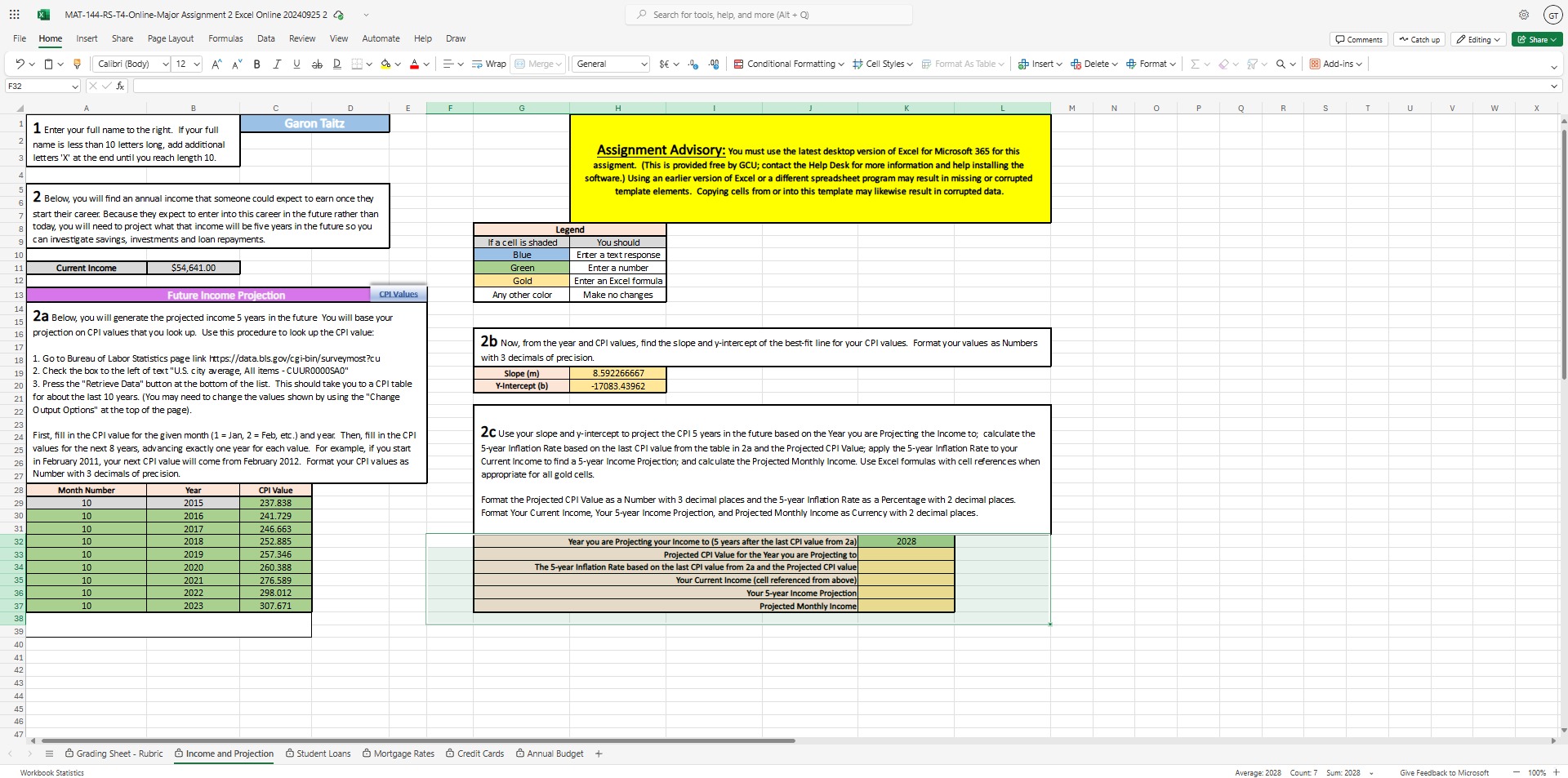This screenshot has width=1568, height=778.
Task: Zoom in with the plus button
Action: pyautogui.click(x=1556, y=772)
